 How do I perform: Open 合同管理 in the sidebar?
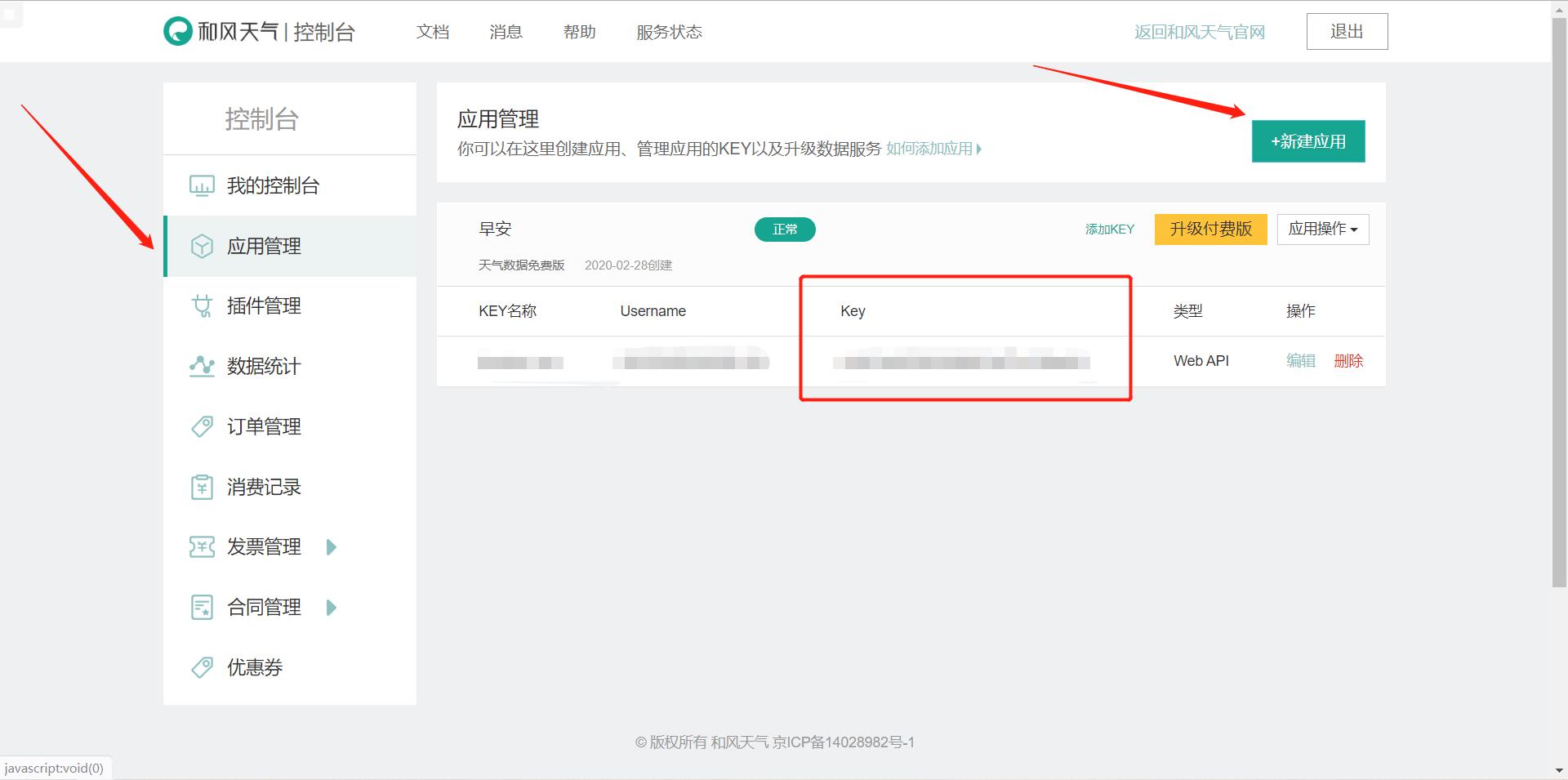tap(290, 607)
